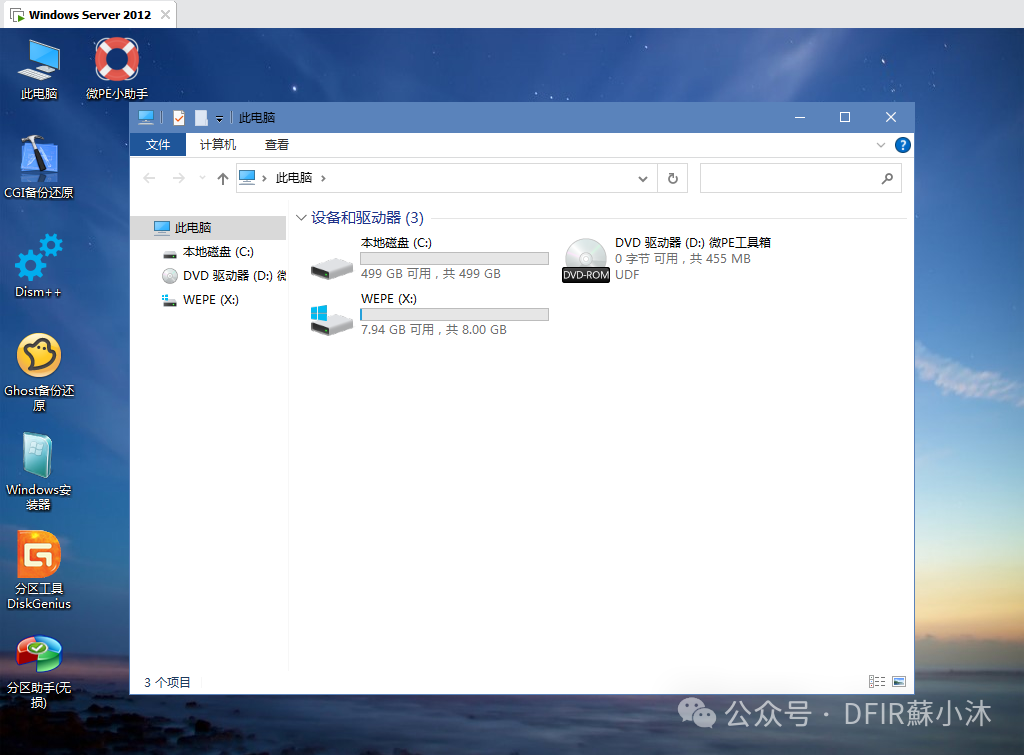Click computer icon in address bar
1024x755 pixels.
click(x=247, y=177)
